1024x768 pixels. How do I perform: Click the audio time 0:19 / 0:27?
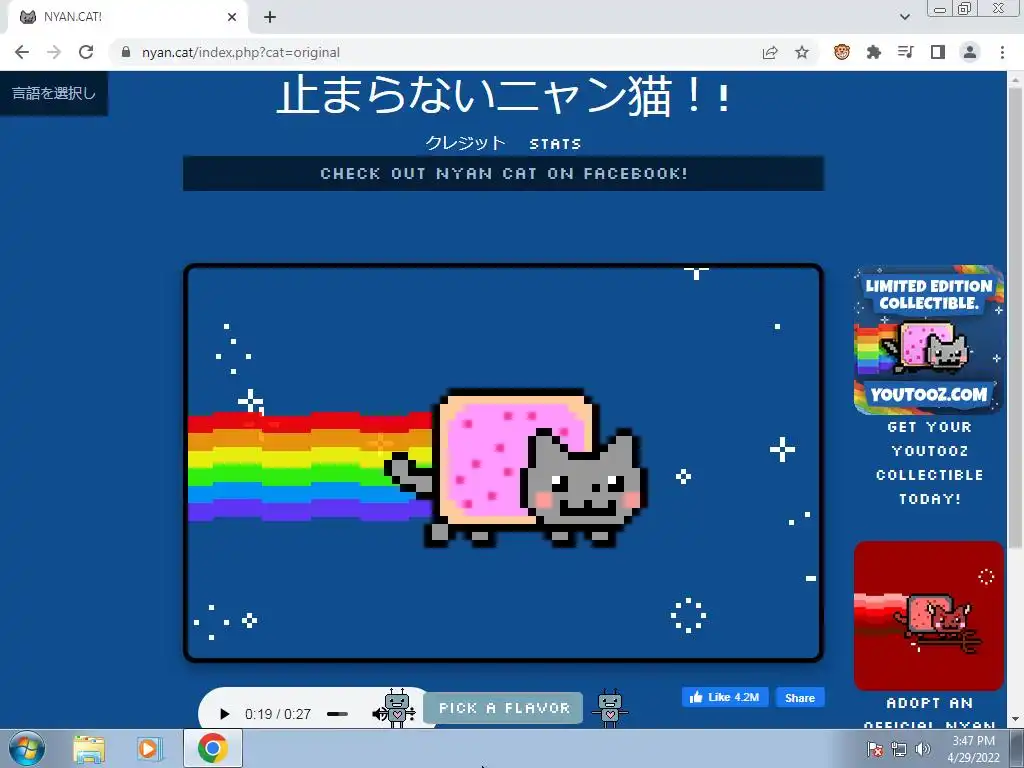click(278, 714)
